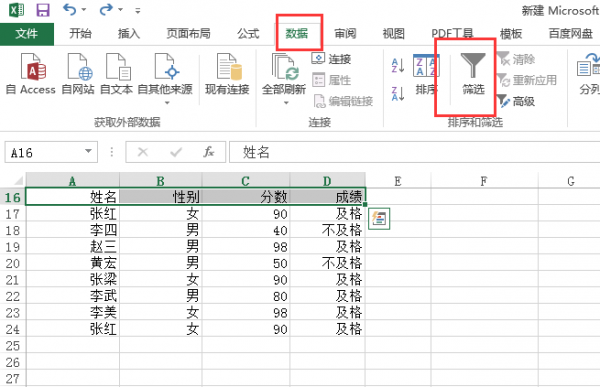Import data using 自 Access
Image resolution: width=600 pixels, height=387 pixels.
[31, 74]
